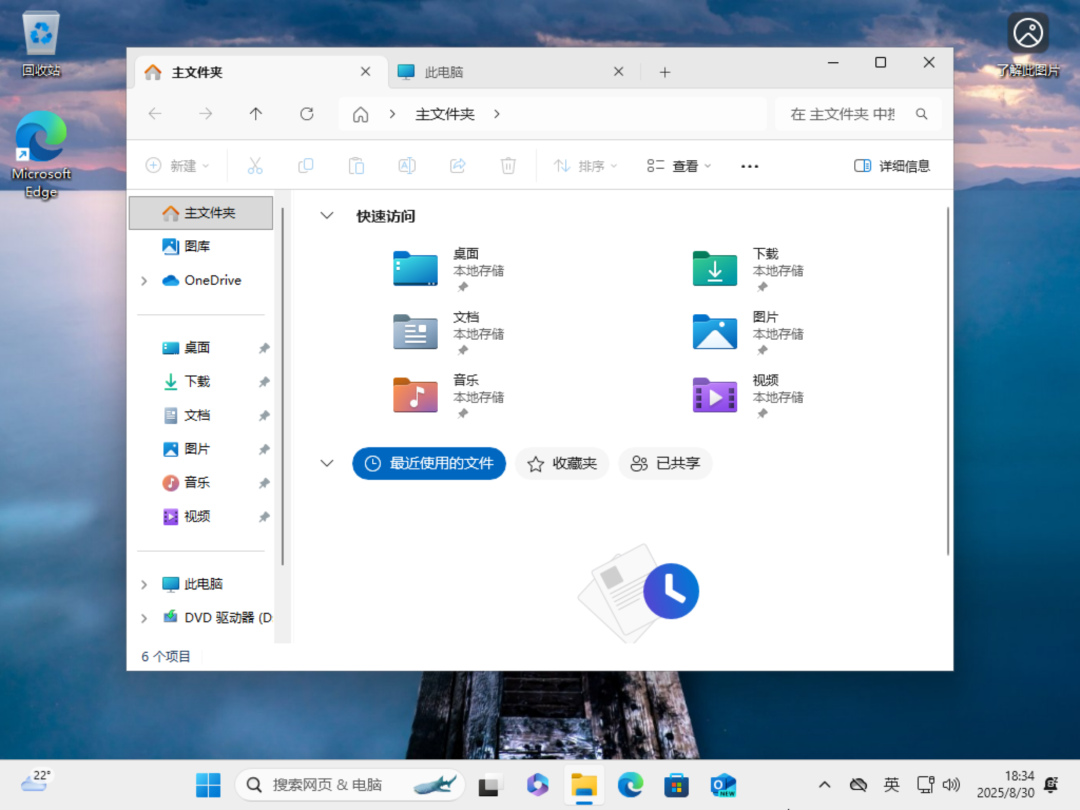Click the 收藏夹 favorites button
This screenshot has height=810, width=1080.
(x=562, y=463)
